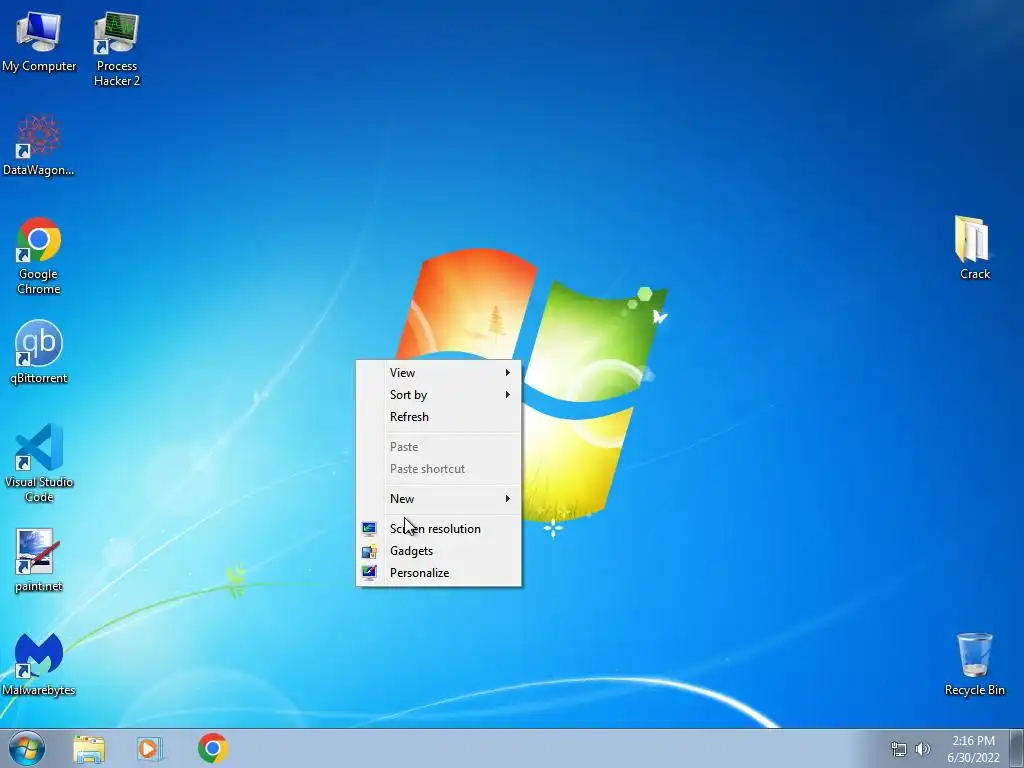
Task: Open the Screen resolution menu entry
Action: (x=438, y=528)
